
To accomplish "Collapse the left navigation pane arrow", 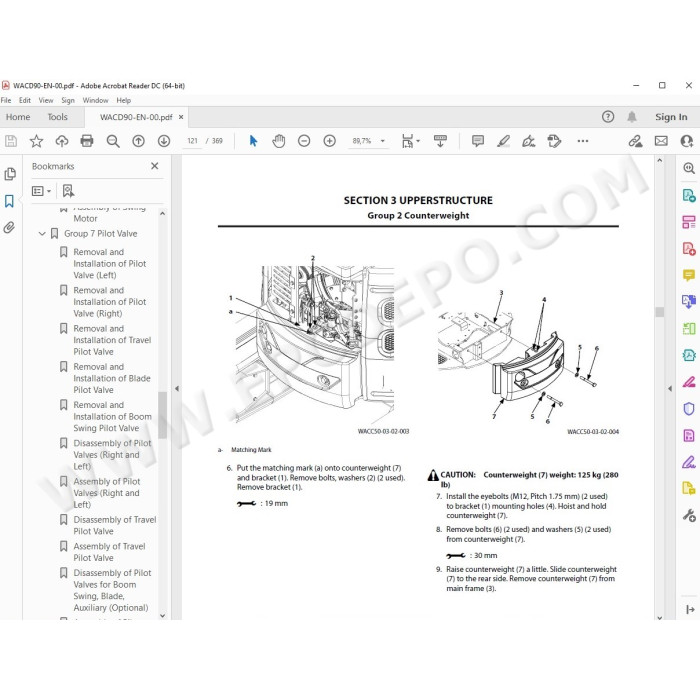I will (x=177, y=389).
